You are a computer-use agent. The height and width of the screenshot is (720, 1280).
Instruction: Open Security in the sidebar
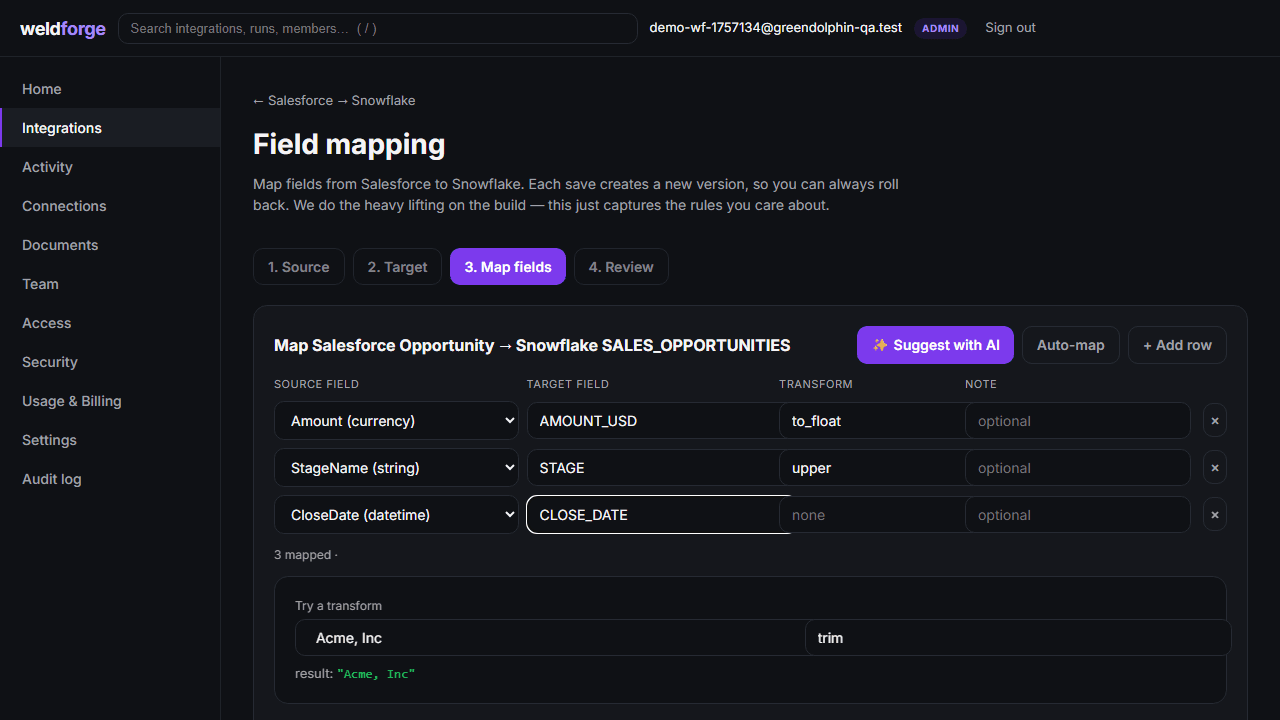coord(110,362)
